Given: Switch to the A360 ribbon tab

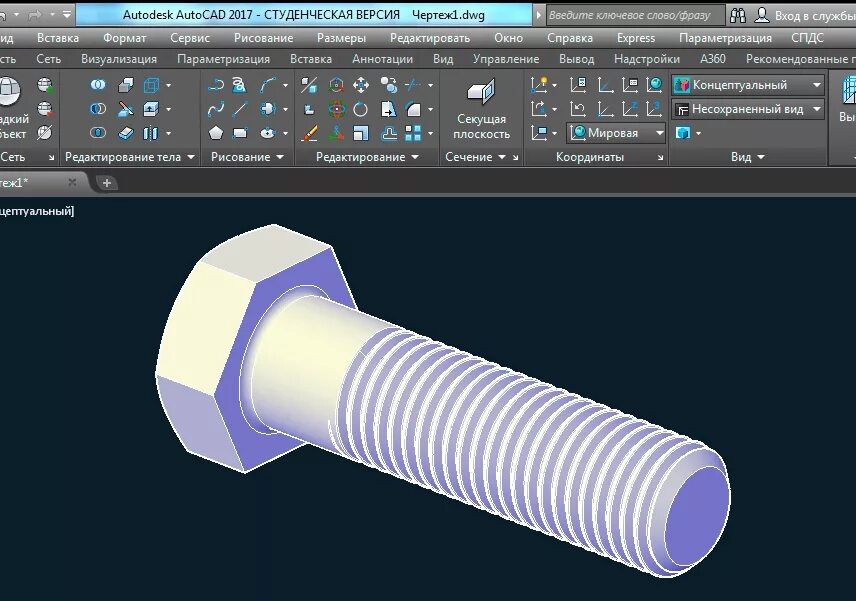Looking at the screenshot, I should pos(712,59).
